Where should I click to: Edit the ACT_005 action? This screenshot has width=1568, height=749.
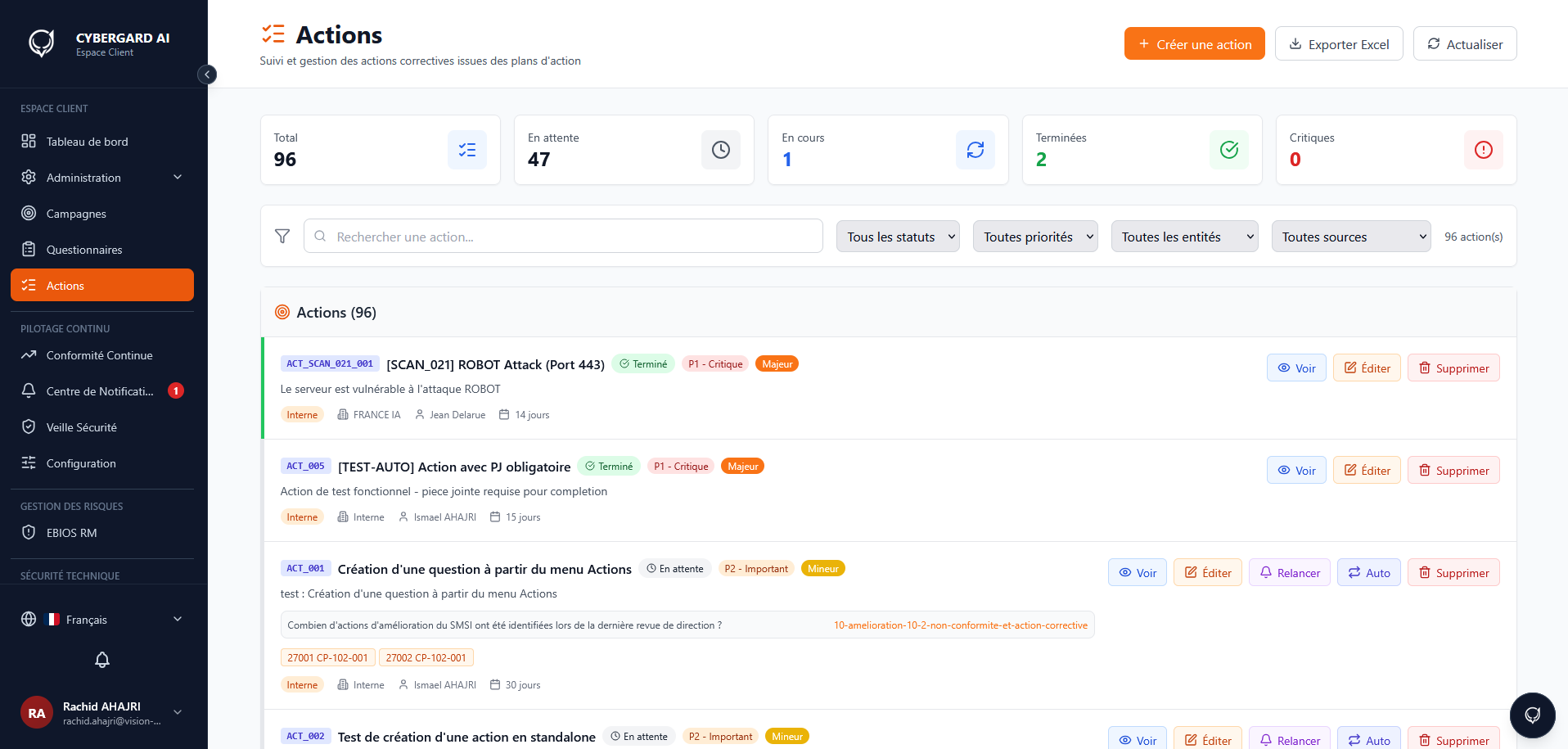pos(1367,471)
